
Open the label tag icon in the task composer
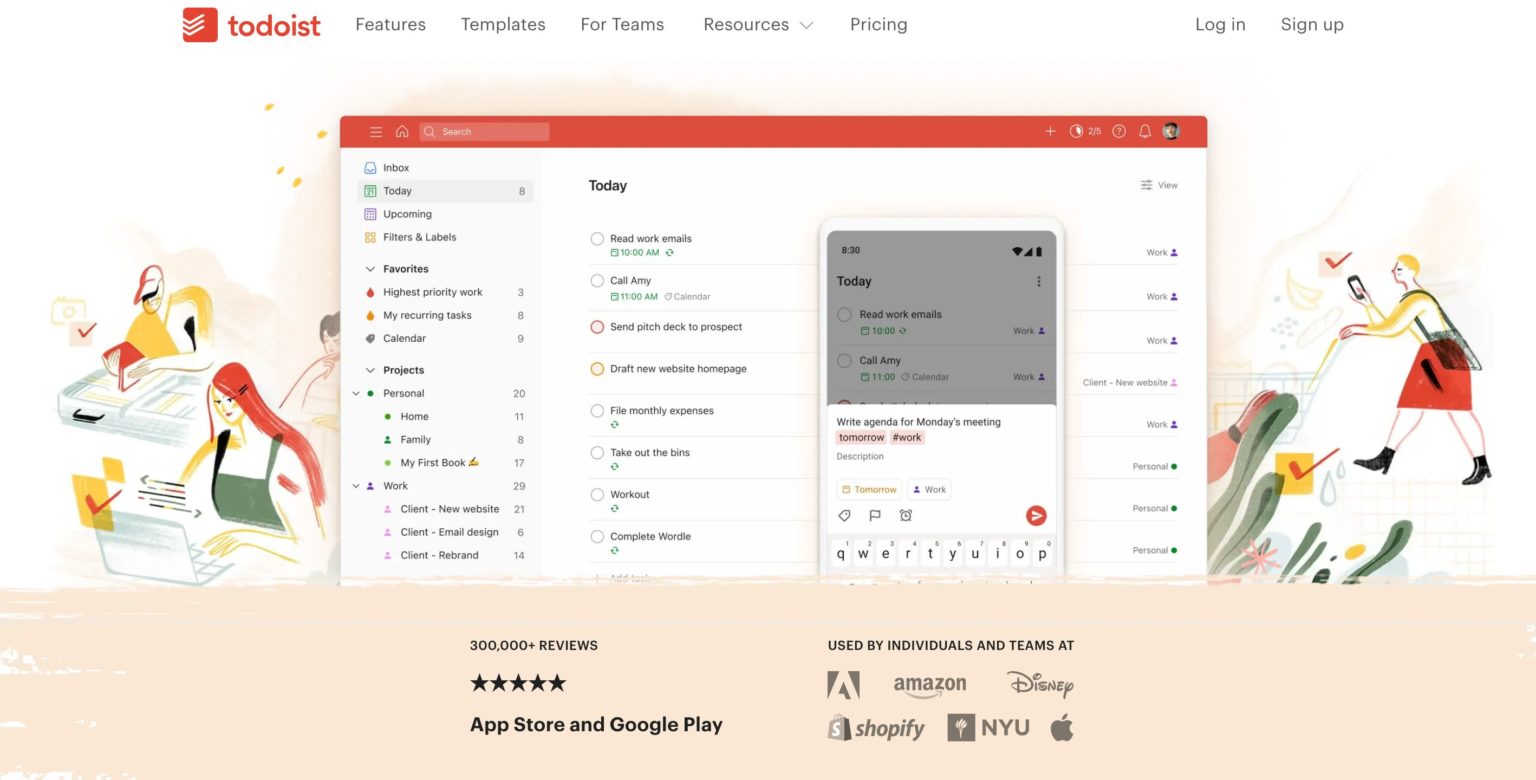(x=845, y=515)
